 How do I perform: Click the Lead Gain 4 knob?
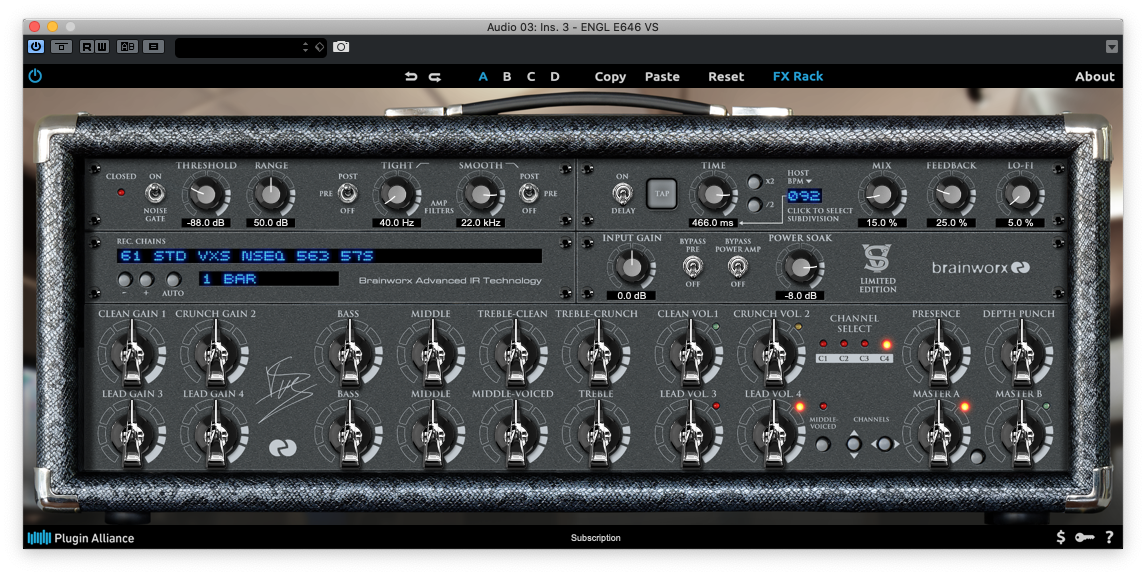coord(215,435)
